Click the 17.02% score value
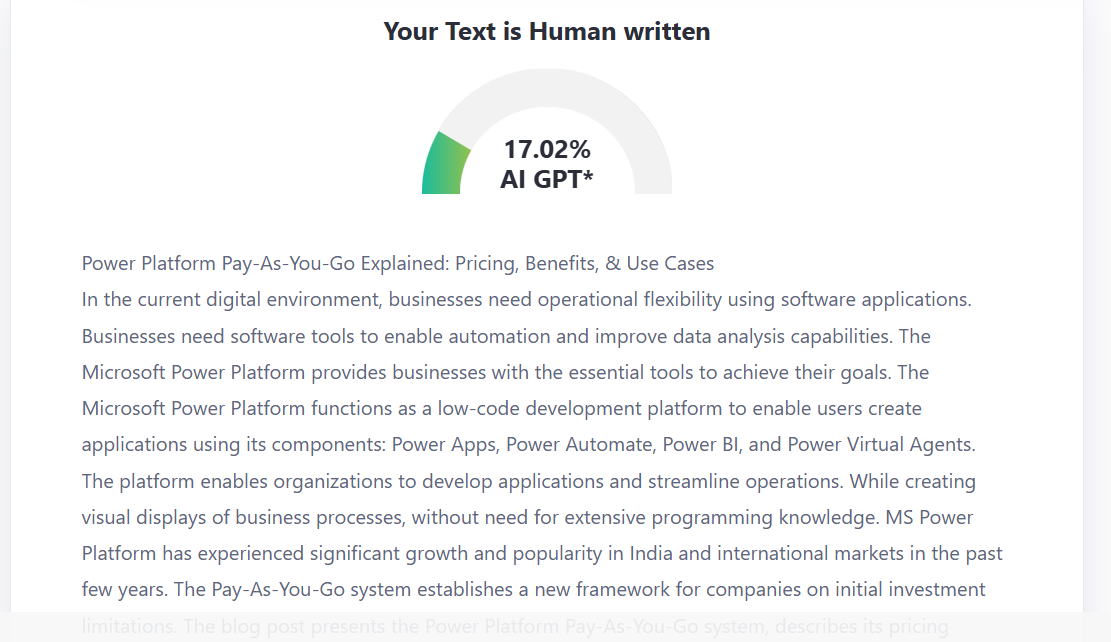 (x=546, y=150)
